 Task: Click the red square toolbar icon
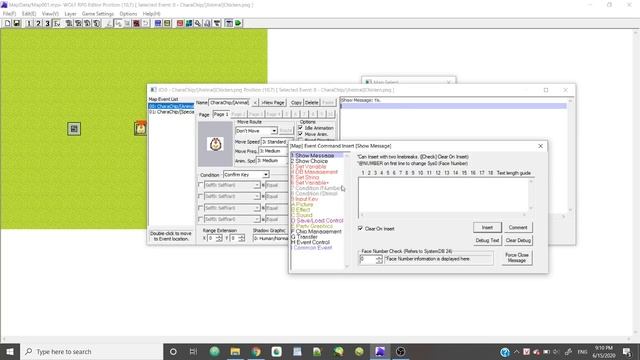tap(180, 23)
